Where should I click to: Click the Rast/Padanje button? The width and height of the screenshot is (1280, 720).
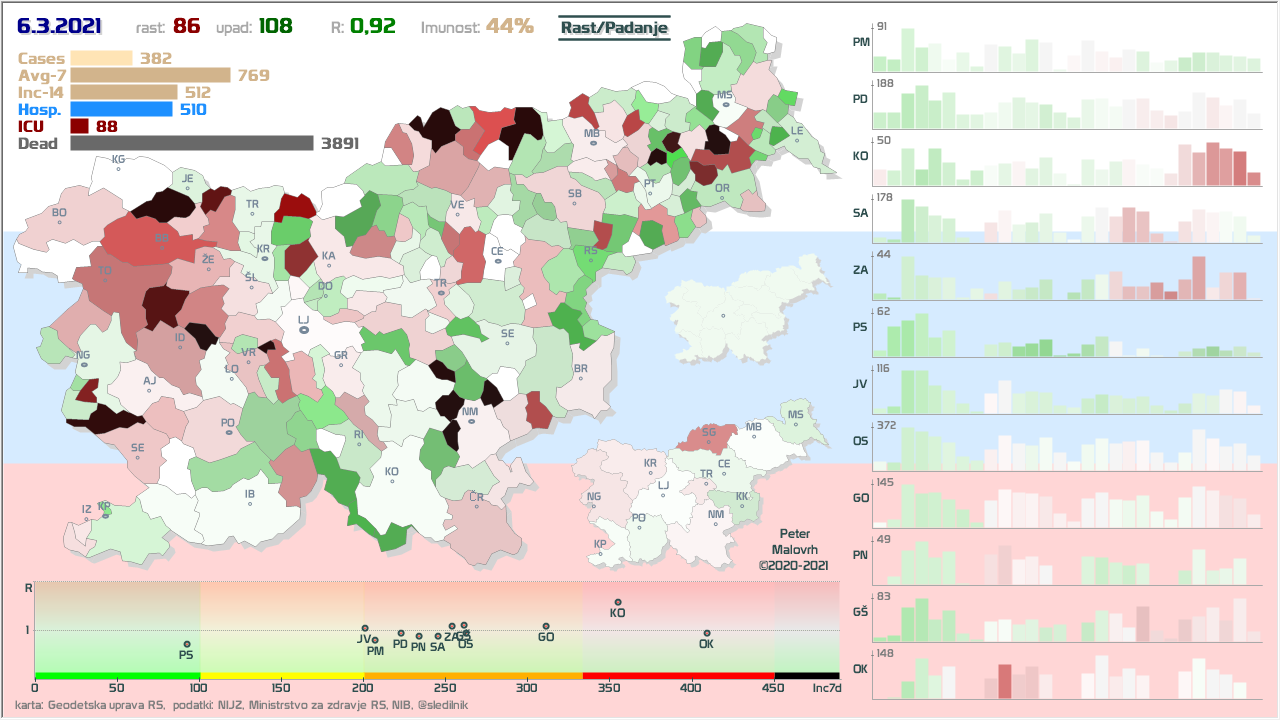click(613, 27)
